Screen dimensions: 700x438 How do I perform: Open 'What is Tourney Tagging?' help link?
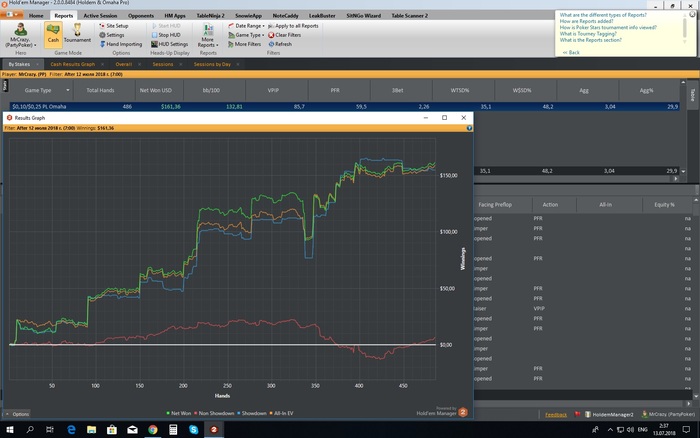click(588, 33)
